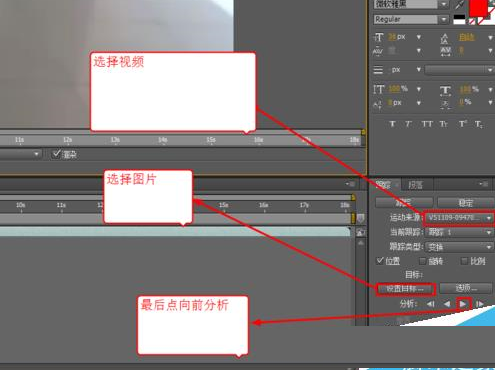Pick a color with the eyedropper tool
Screen dimensions: 495x370
coord(460,5)
